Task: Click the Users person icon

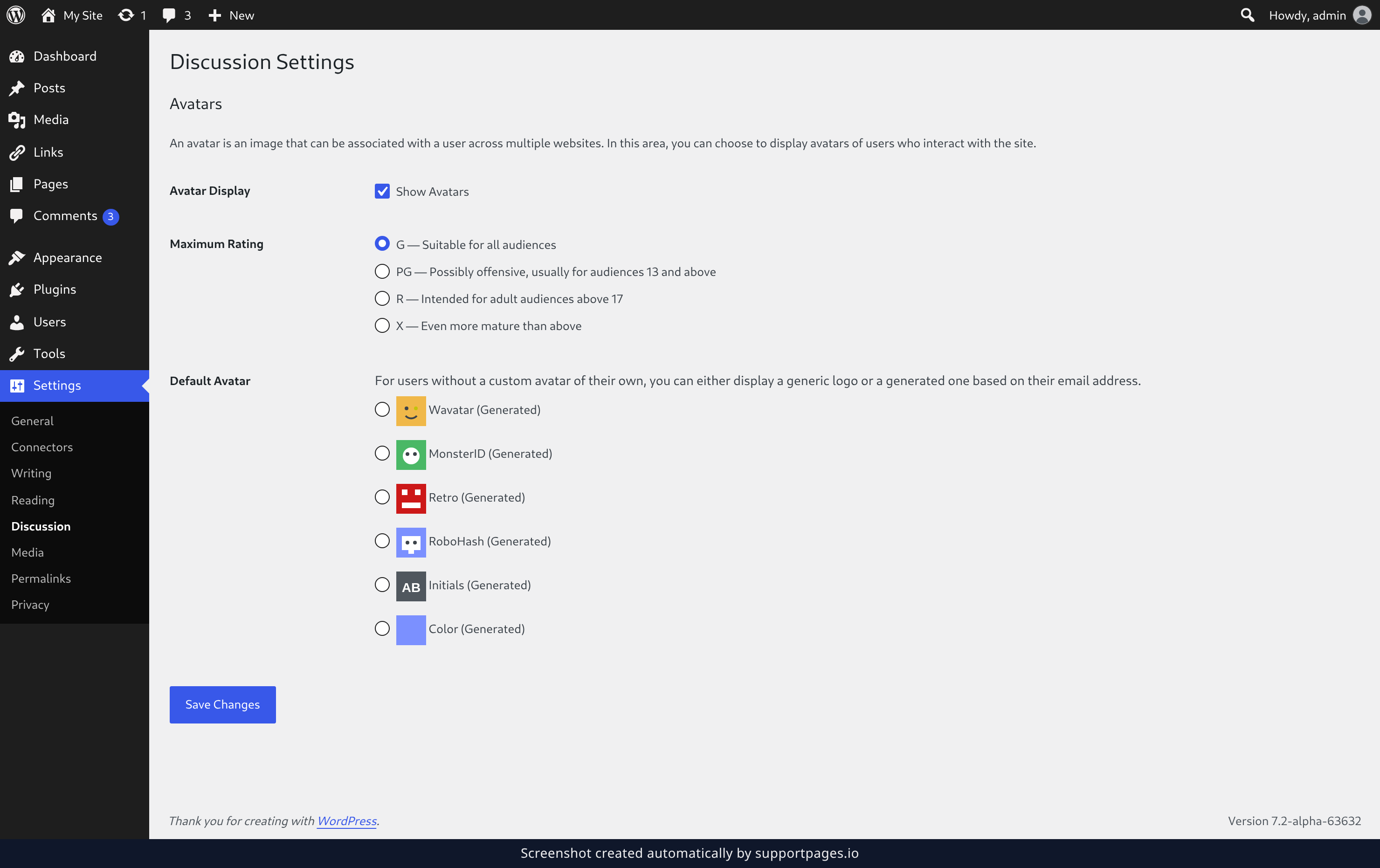Action: [x=17, y=322]
